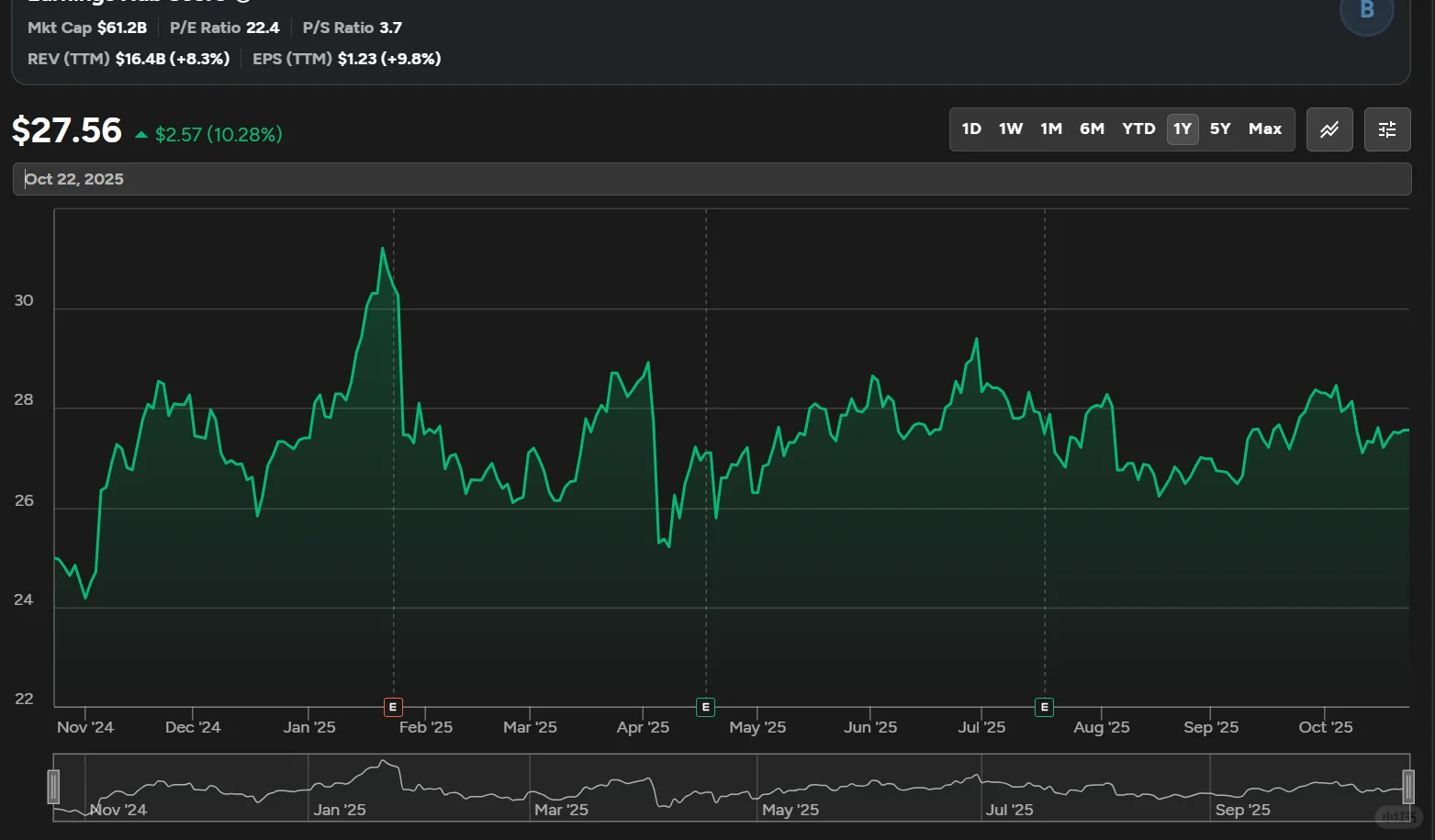Click the watermark logo at bottom right
The width and height of the screenshot is (1435, 840).
[1398, 818]
